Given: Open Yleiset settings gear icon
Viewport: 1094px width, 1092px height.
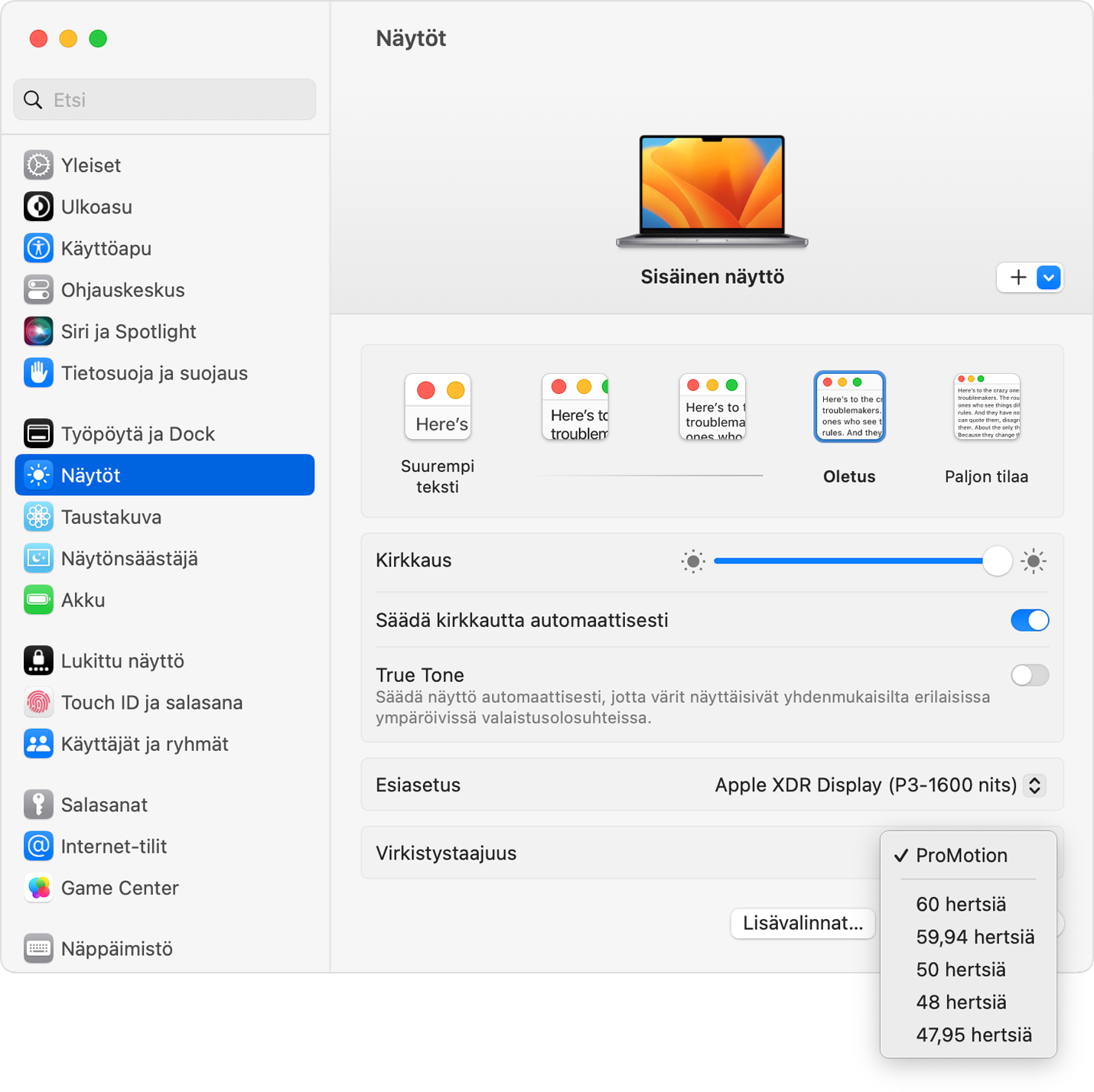Looking at the screenshot, I should [x=38, y=165].
